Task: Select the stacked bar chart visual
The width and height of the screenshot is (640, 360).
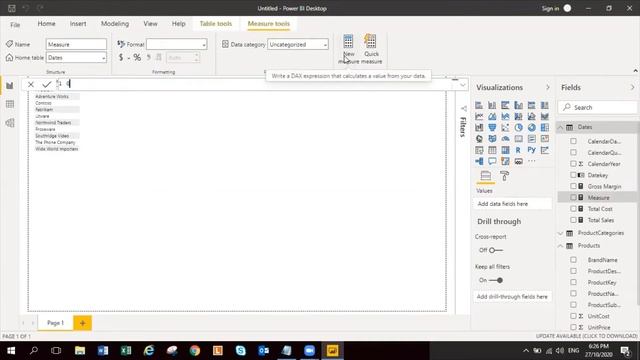Action: coord(479,105)
